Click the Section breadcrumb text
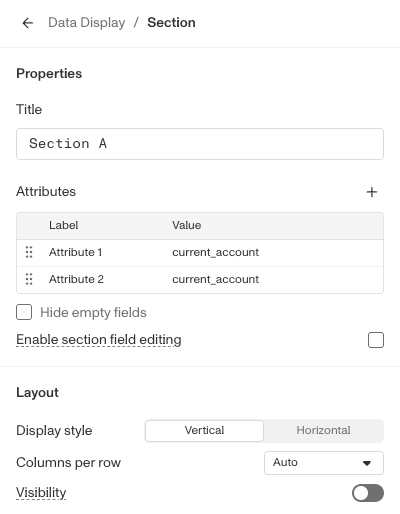Viewport: 400px width, 514px height. tap(171, 23)
